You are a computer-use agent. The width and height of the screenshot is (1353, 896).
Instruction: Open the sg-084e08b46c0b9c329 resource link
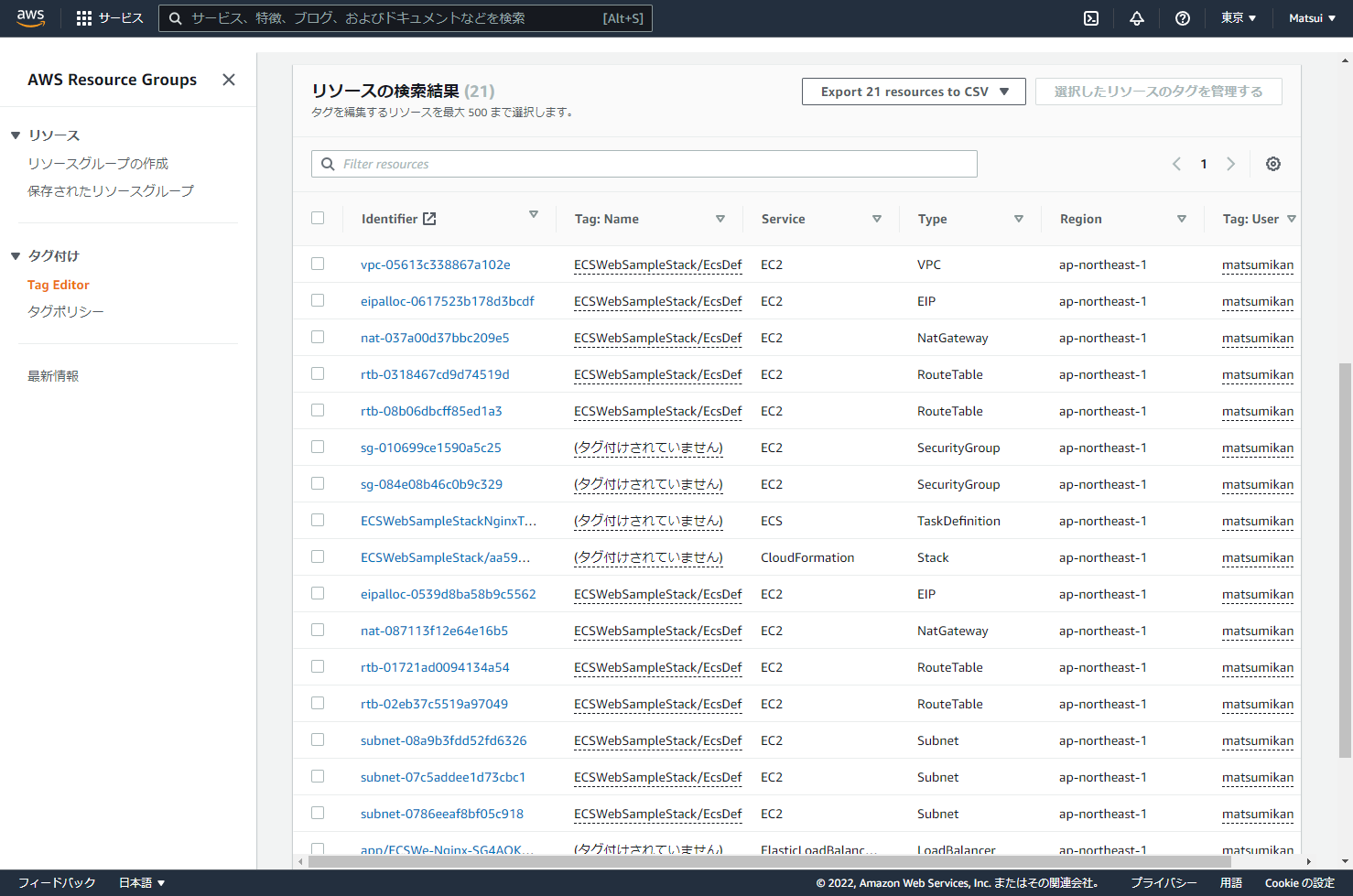(x=431, y=484)
